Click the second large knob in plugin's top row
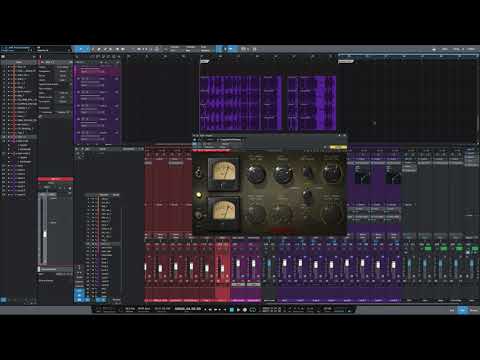480x360 pixels. (283, 174)
